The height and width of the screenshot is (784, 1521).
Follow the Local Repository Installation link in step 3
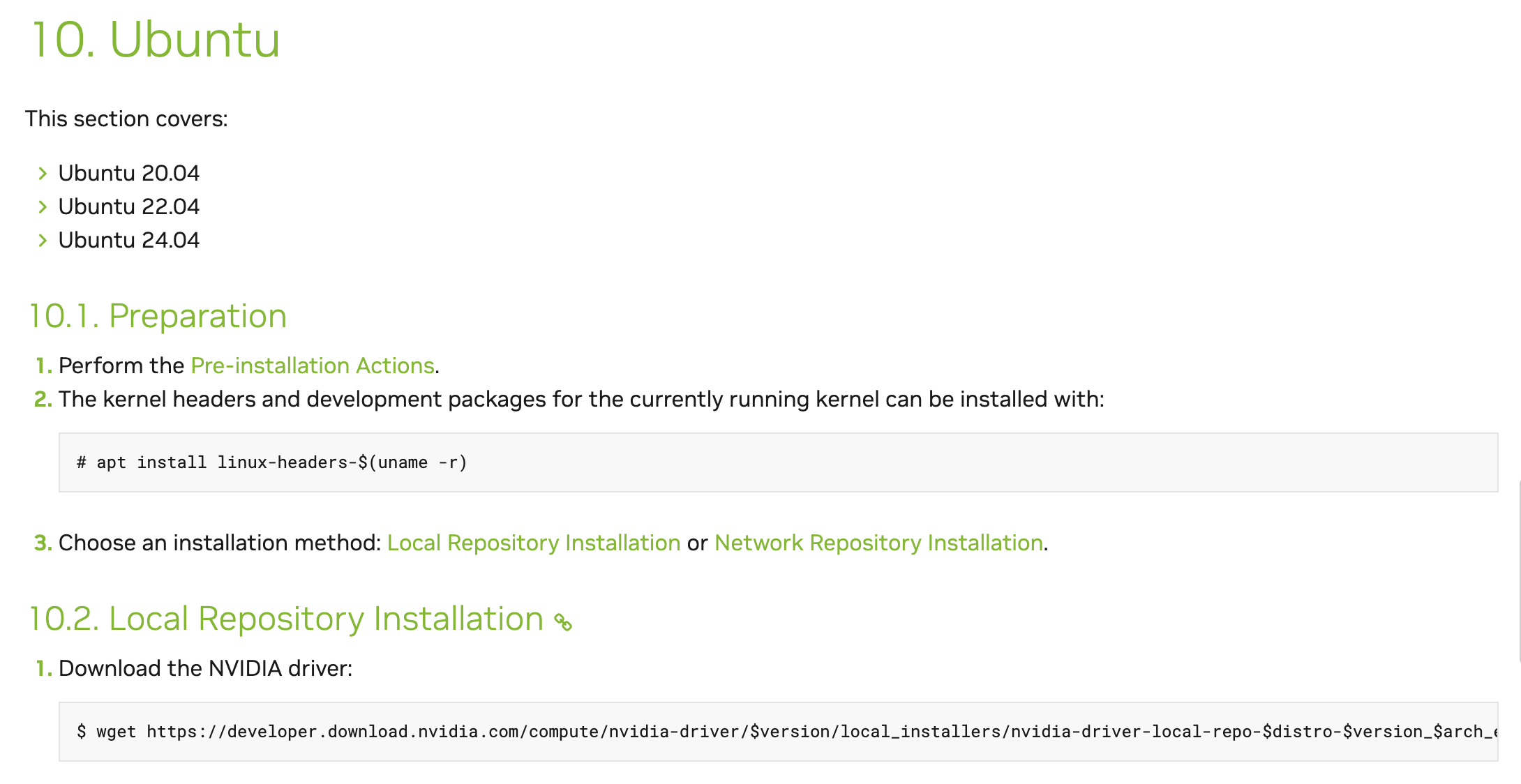pos(534,543)
